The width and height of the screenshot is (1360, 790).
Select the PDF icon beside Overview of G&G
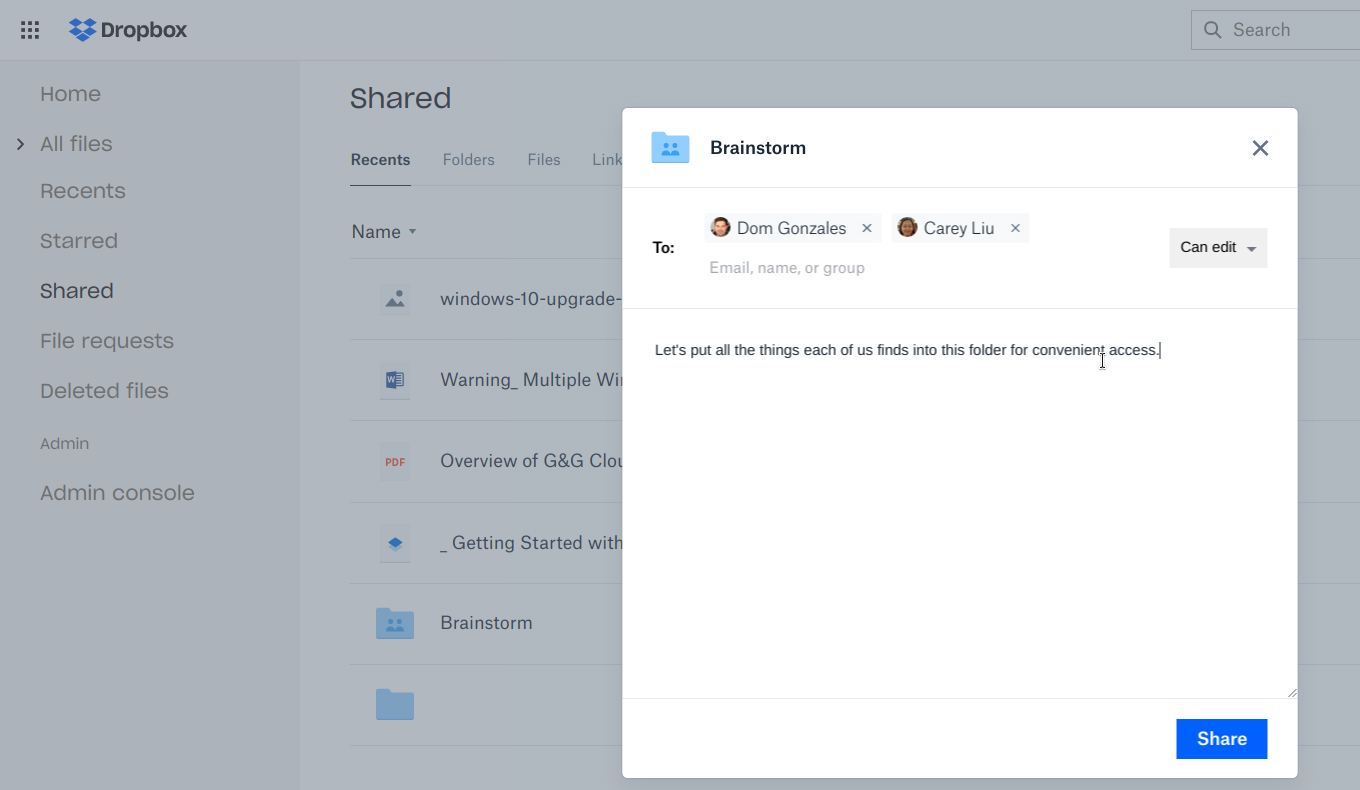point(395,461)
